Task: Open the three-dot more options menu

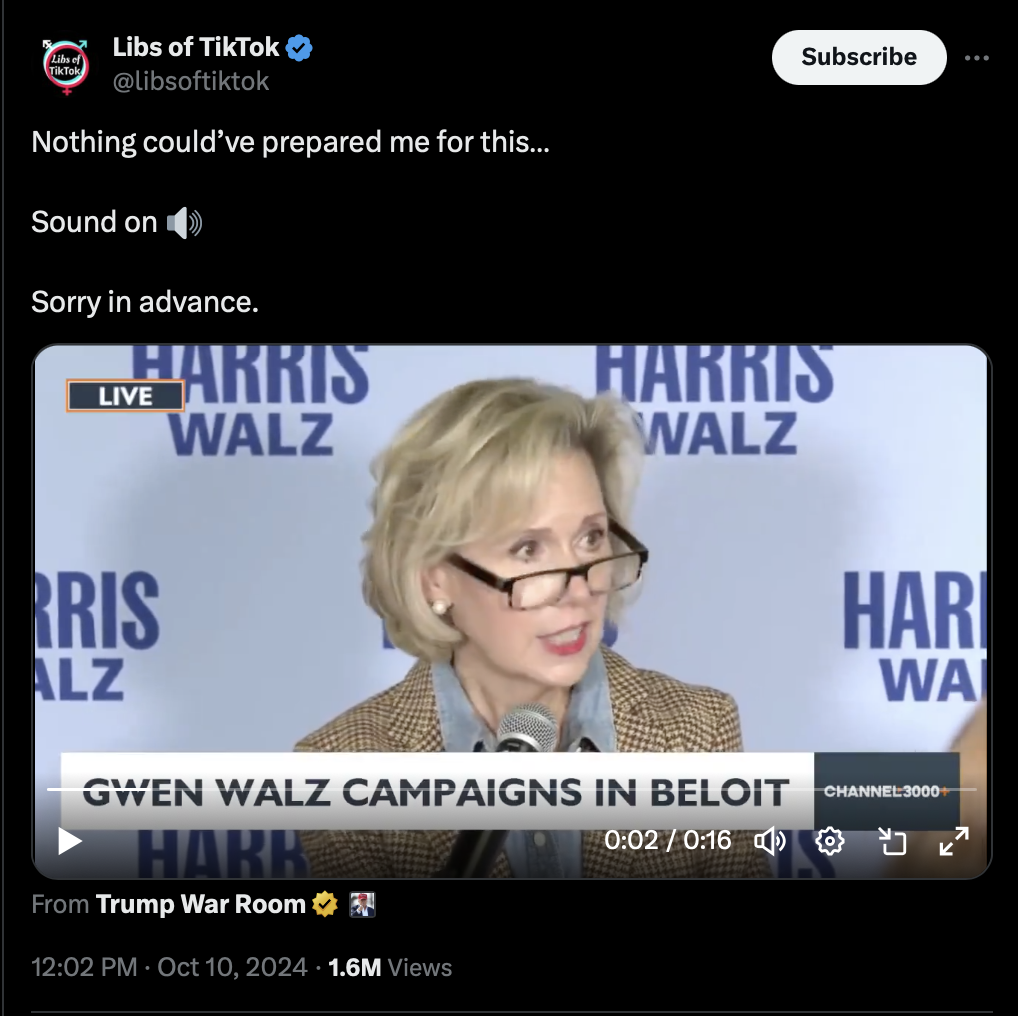Action: pos(976,58)
